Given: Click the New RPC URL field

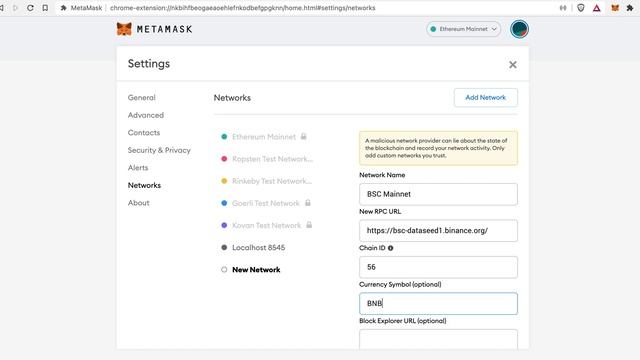Looking at the screenshot, I should click(438, 231).
